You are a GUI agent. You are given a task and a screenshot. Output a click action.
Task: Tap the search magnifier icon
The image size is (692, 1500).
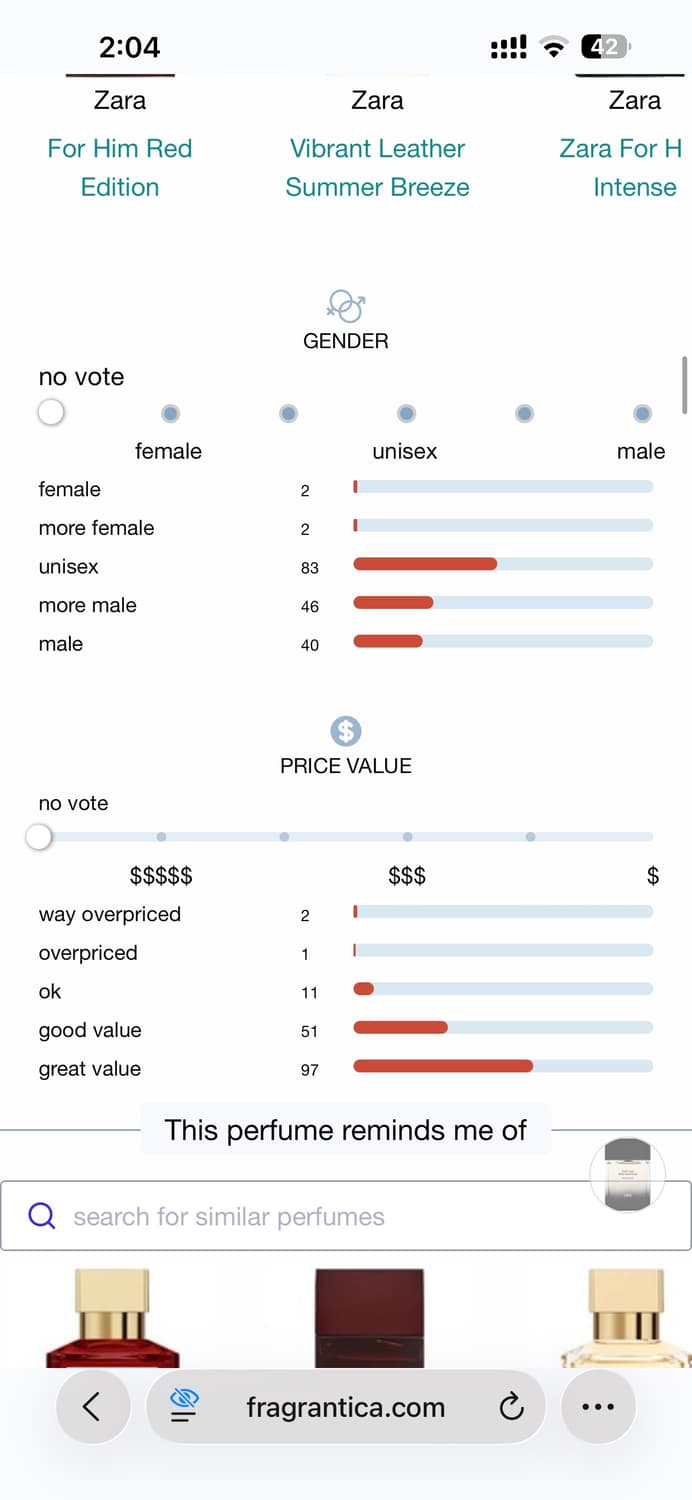click(42, 1216)
